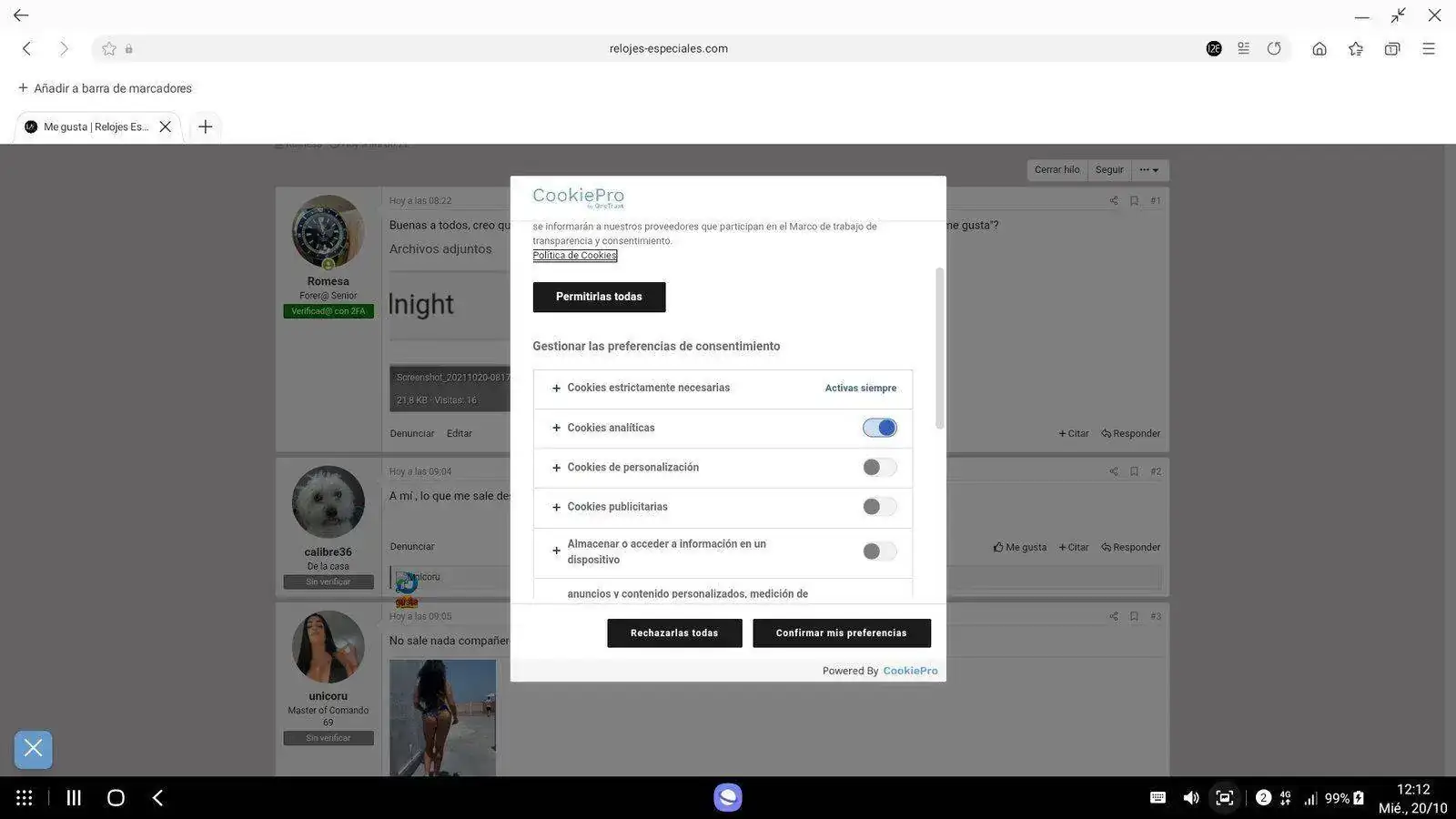Open calibre36's dog avatar
This screenshot has width=1456, height=819.
point(329,502)
